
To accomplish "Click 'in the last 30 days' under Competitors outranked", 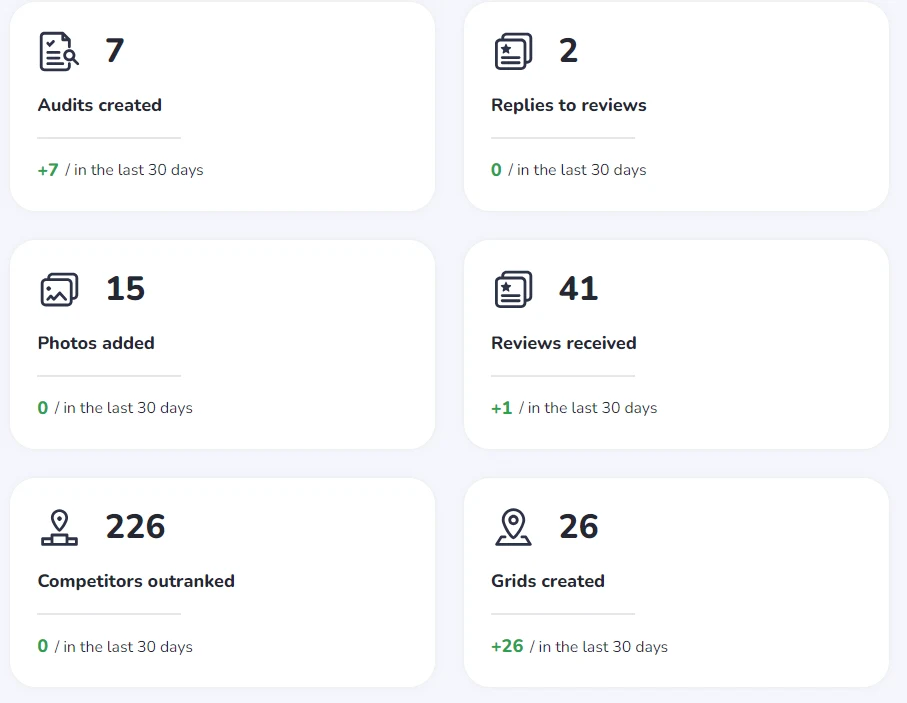I will [x=128, y=646].
